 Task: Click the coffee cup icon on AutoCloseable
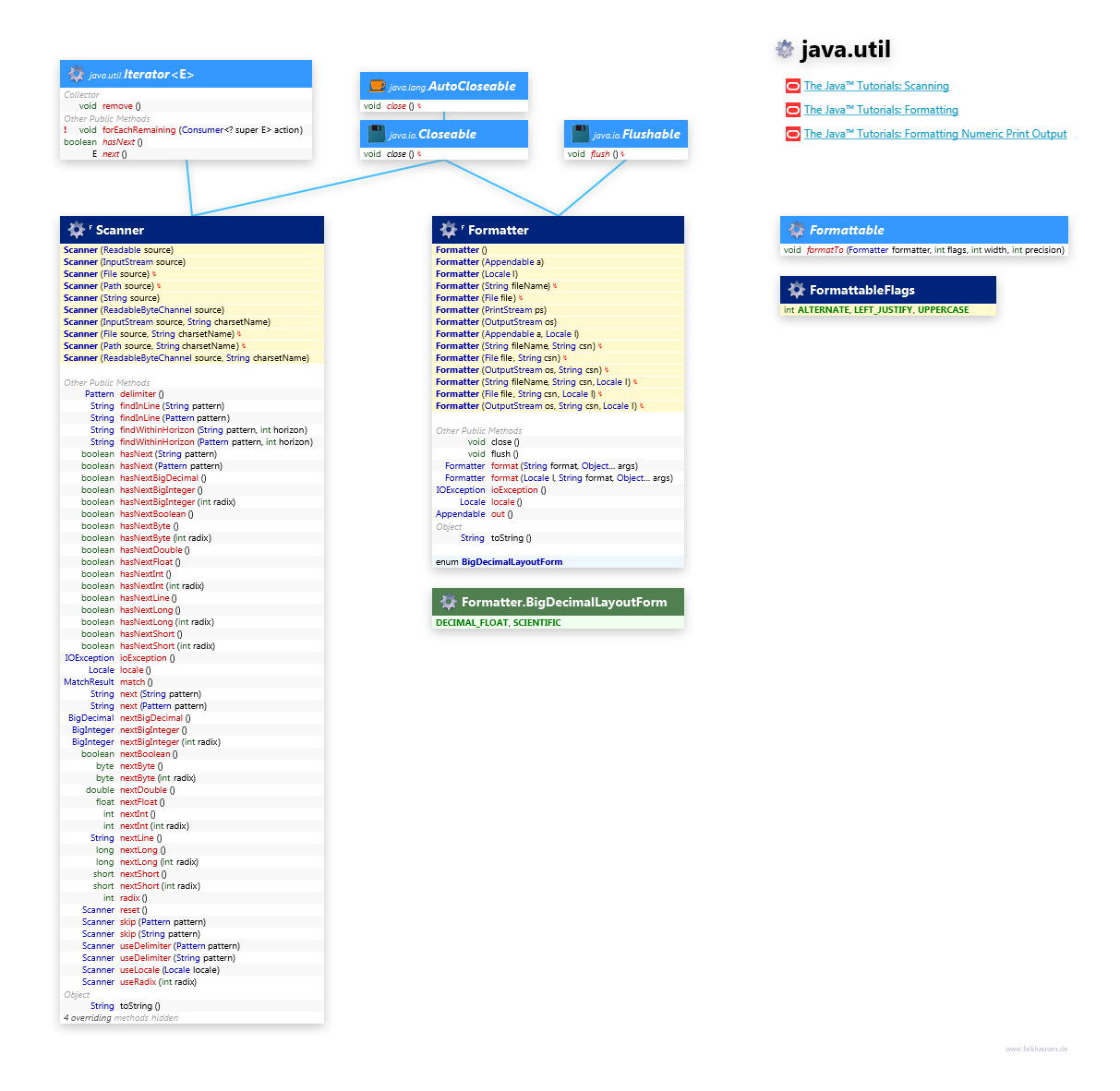tap(377, 86)
